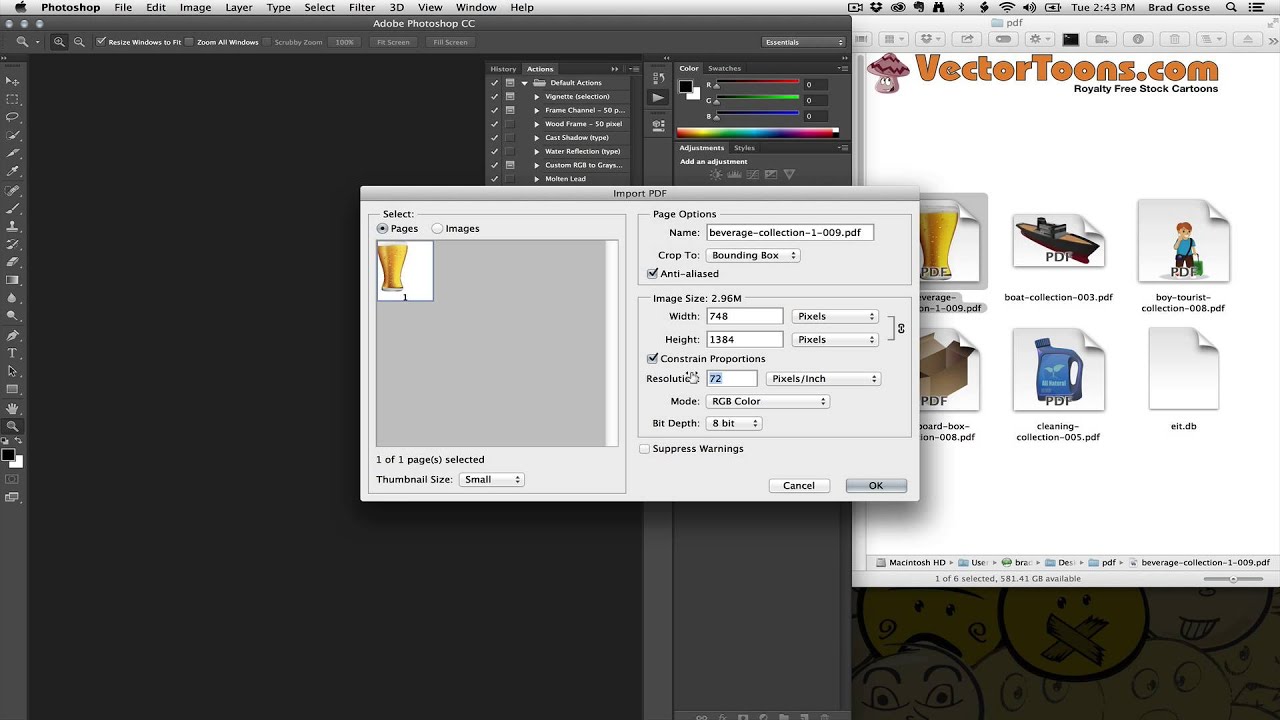Viewport: 1280px width, 720px height.
Task: Select the Pages radio button
Action: [382, 228]
